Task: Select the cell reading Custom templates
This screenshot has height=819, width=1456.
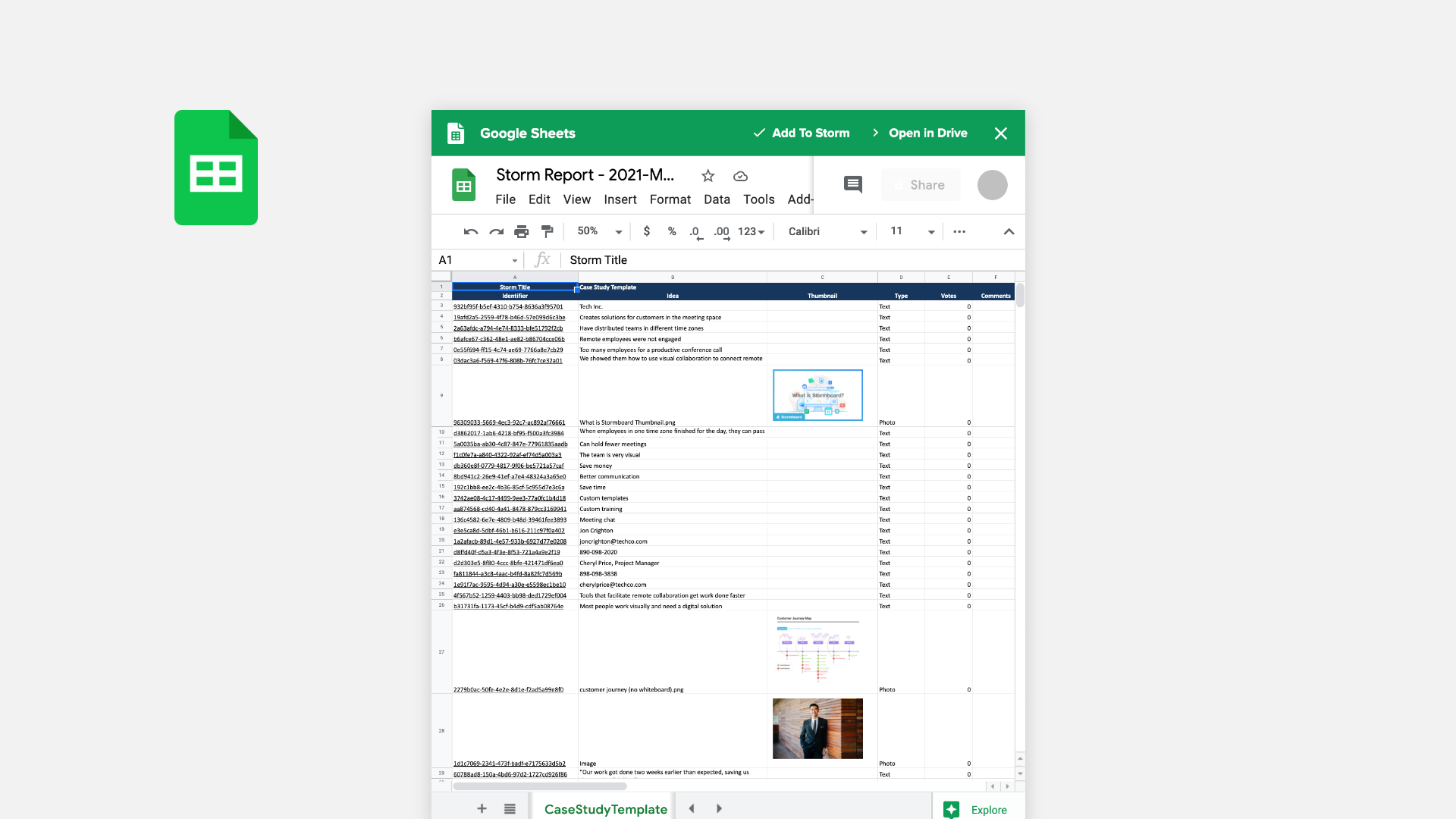Action: pyautogui.click(x=672, y=498)
